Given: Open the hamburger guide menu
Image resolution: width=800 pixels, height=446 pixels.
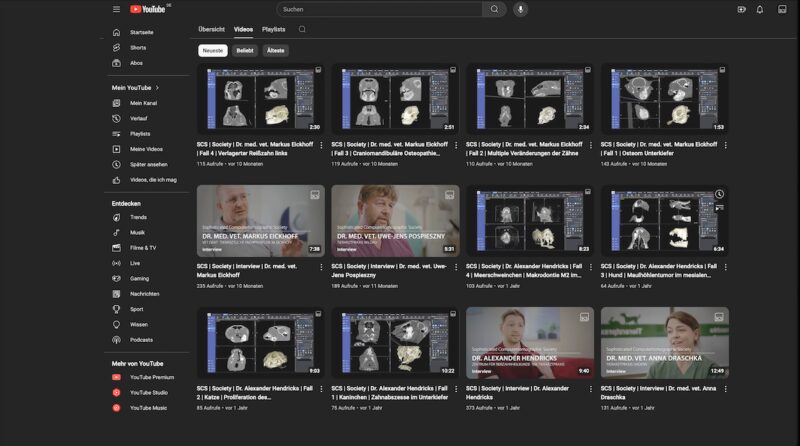Looking at the screenshot, I should click(116, 9).
